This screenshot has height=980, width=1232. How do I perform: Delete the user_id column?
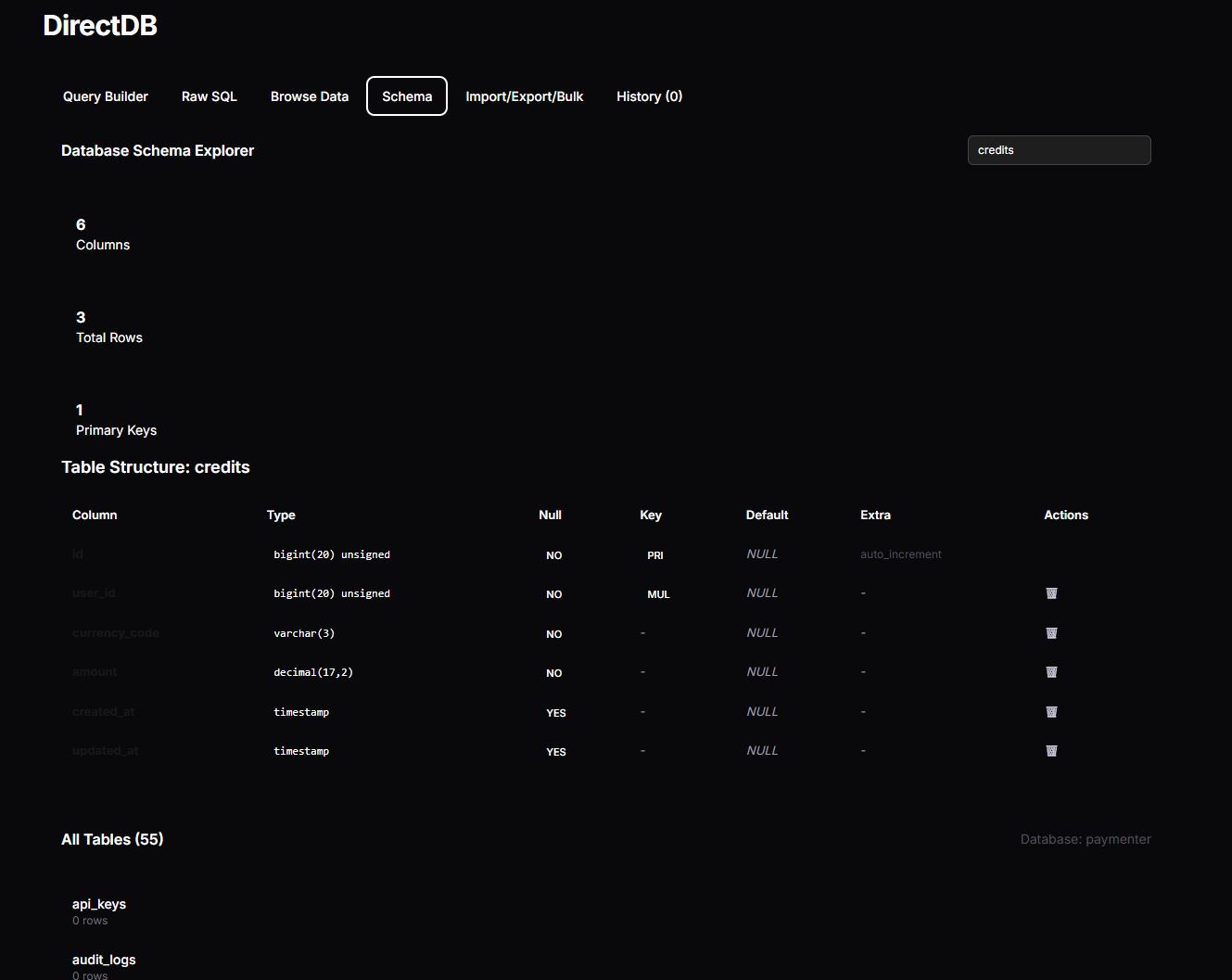pos(1051,593)
